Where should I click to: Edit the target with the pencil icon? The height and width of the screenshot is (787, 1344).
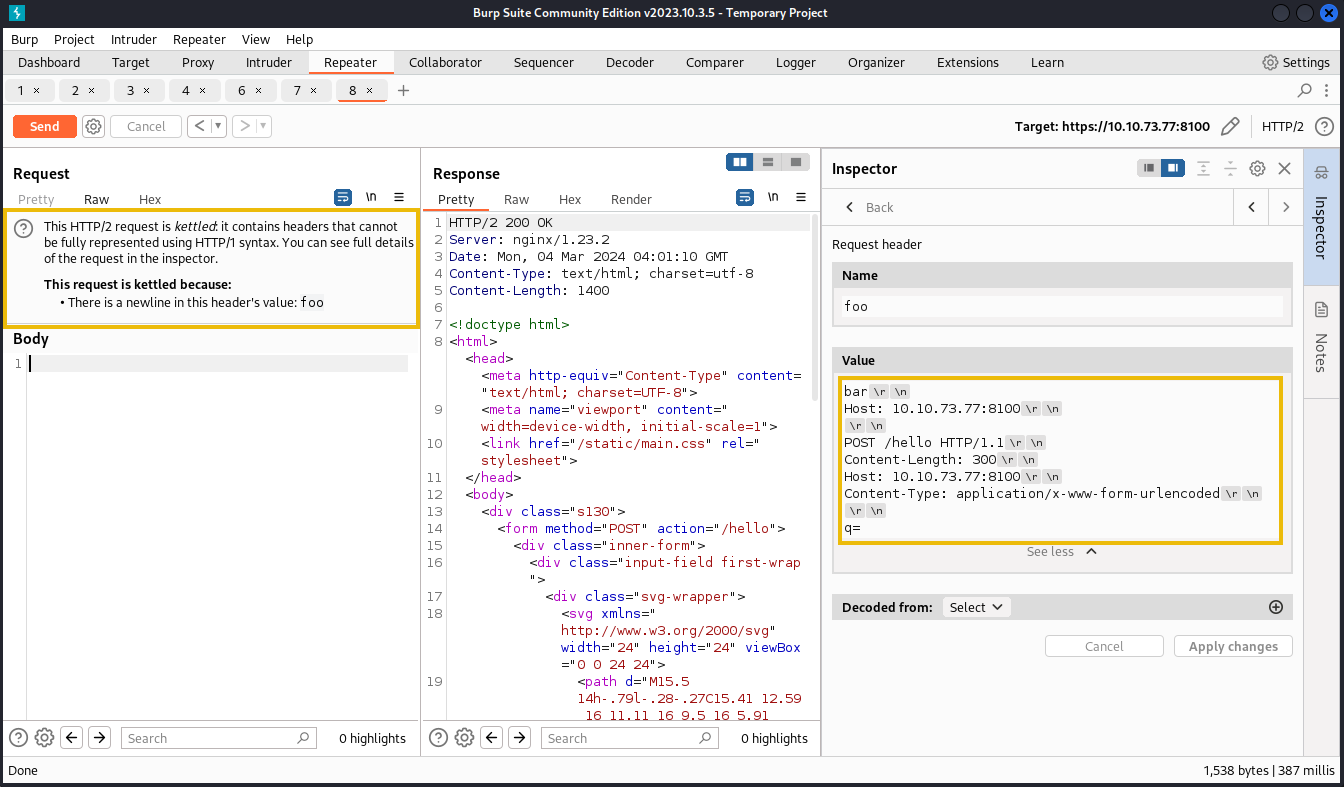(x=1230, y=127)
